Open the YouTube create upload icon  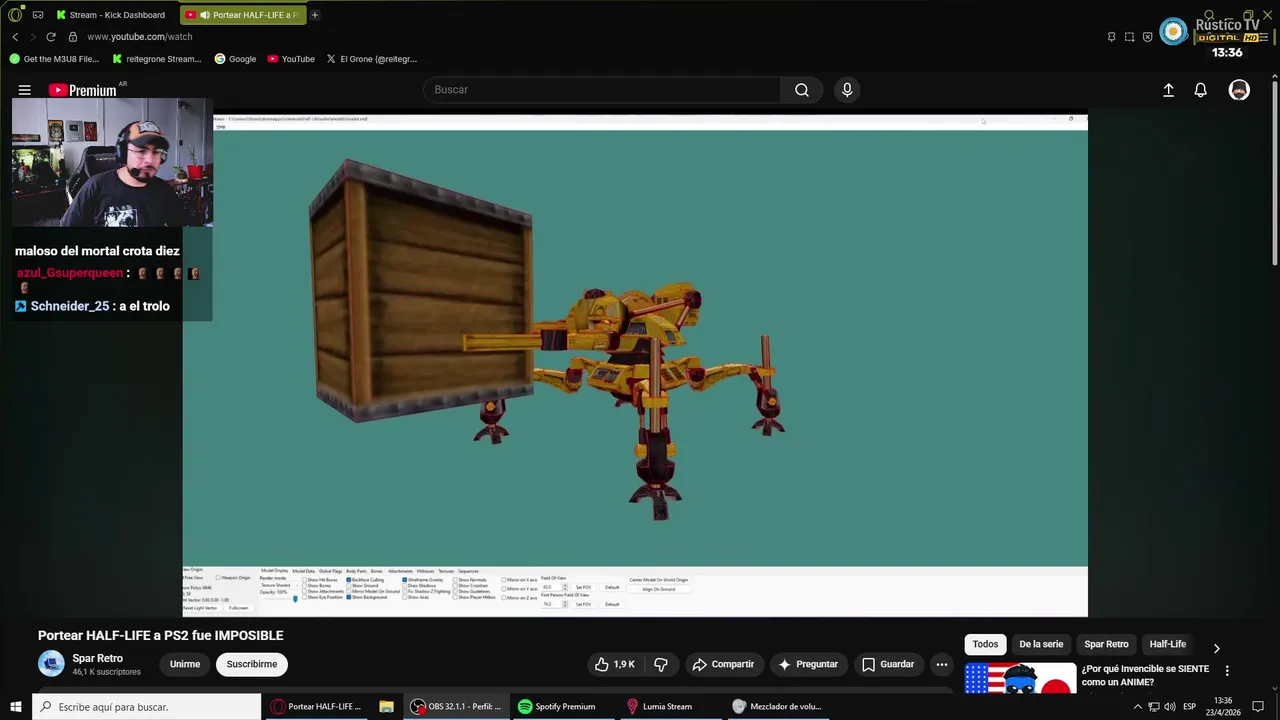(x=1168, y=90)
